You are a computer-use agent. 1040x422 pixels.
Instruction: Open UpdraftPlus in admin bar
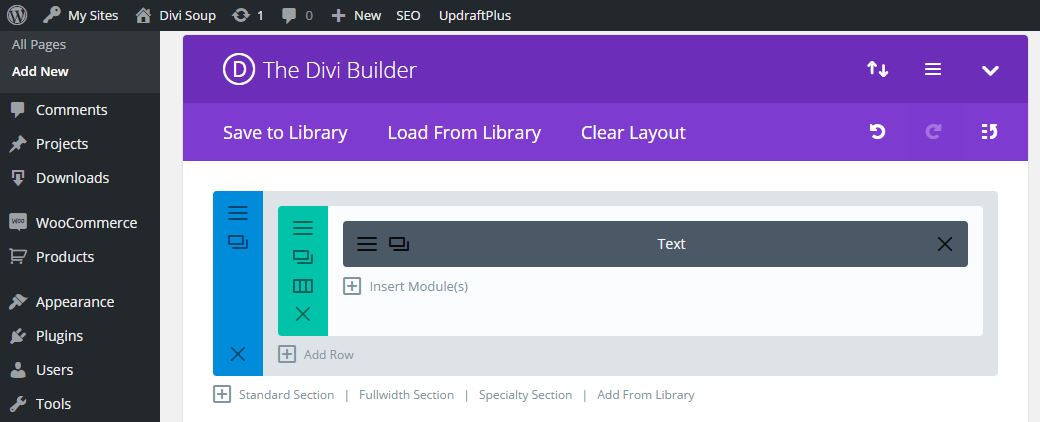coord(475,15)
